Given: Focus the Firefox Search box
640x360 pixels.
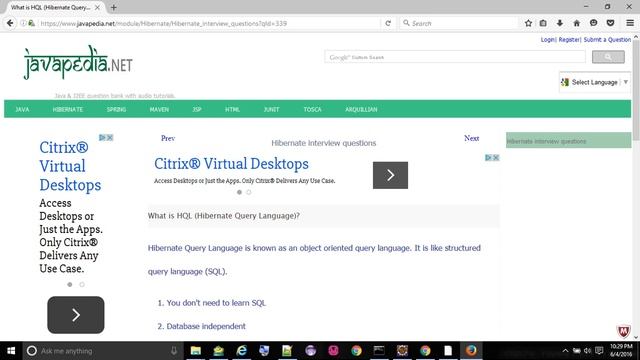Looking at the screenshot, I should (x=459, y=23).
